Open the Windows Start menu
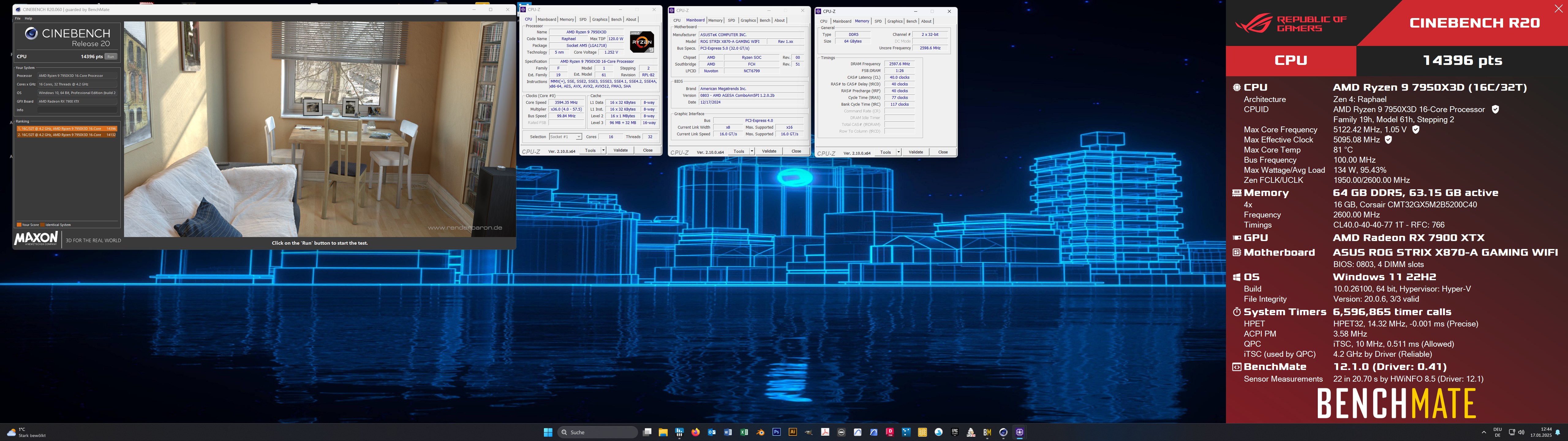 click(x=548, y=432)
